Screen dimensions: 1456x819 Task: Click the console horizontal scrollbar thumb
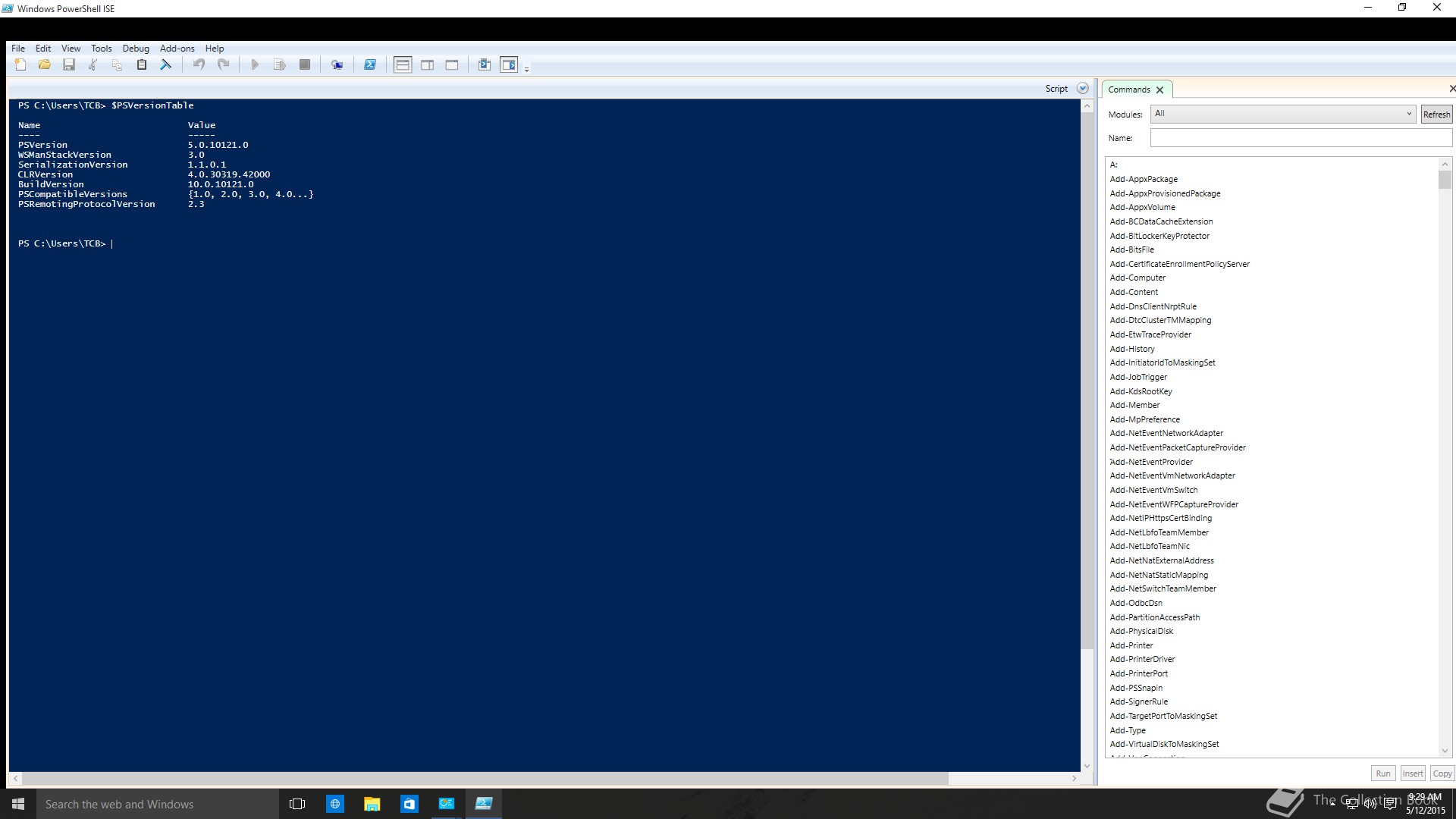coord(485,778)
